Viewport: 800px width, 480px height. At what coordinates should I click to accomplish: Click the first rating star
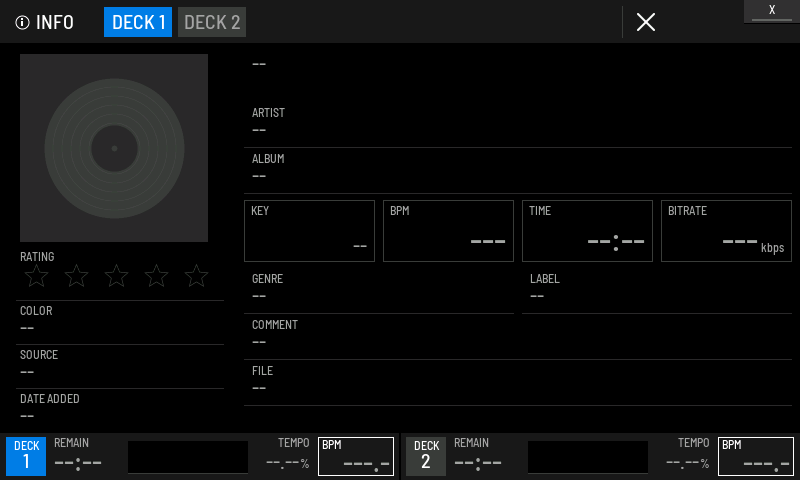[x=37, y=276]
